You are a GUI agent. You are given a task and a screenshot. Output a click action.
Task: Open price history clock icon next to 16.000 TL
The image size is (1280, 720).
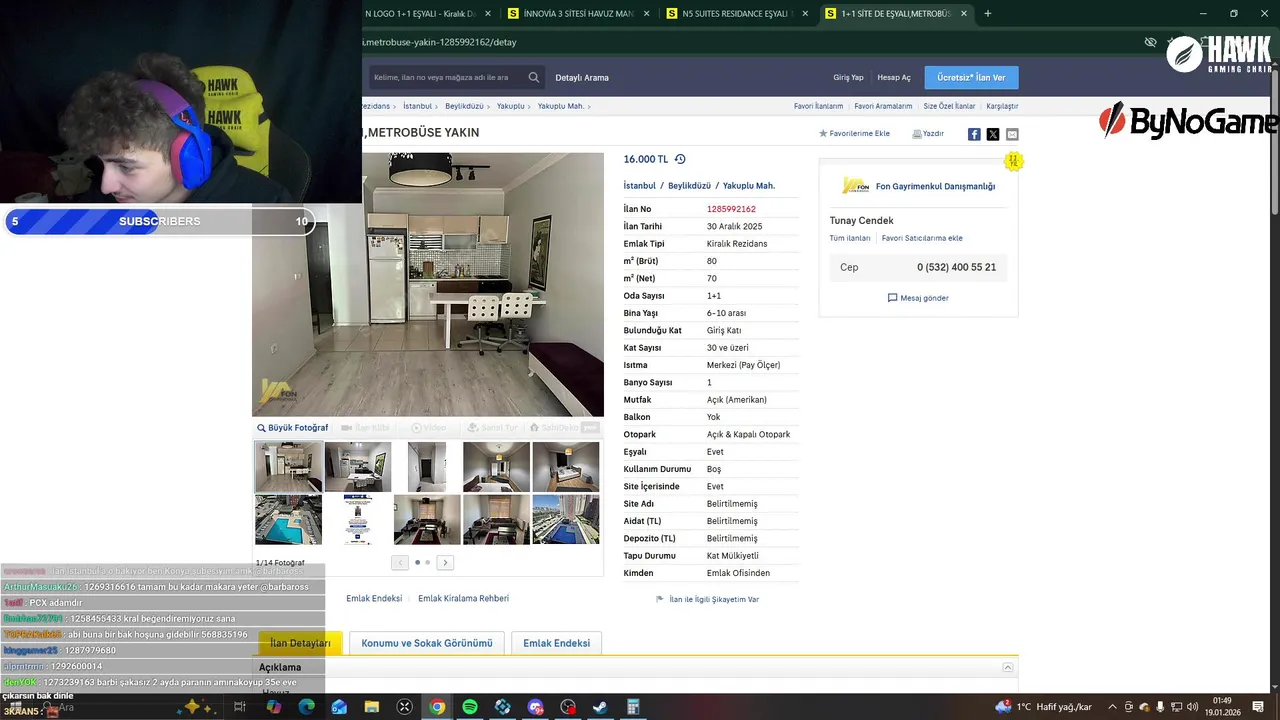(680, 159)
